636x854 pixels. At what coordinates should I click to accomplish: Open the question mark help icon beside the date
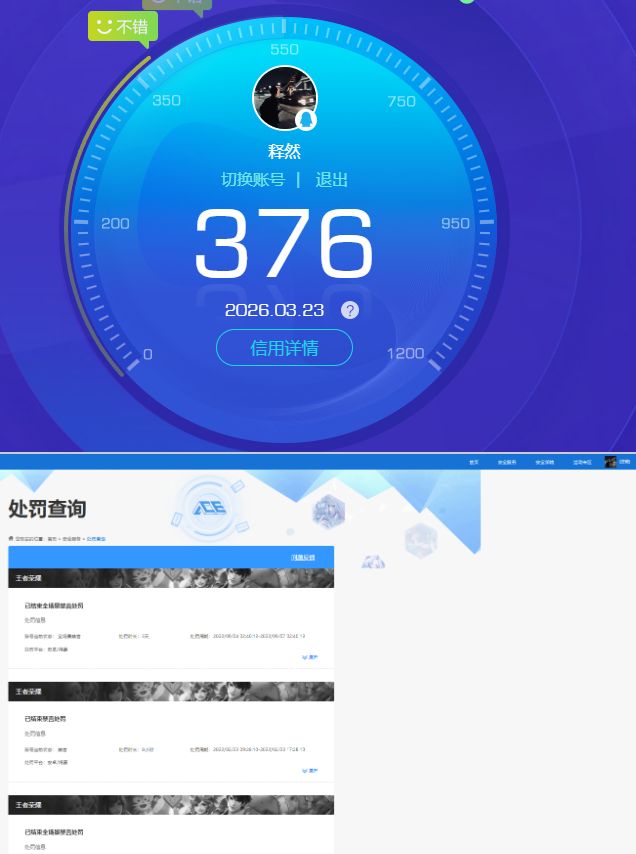(350, 310)
